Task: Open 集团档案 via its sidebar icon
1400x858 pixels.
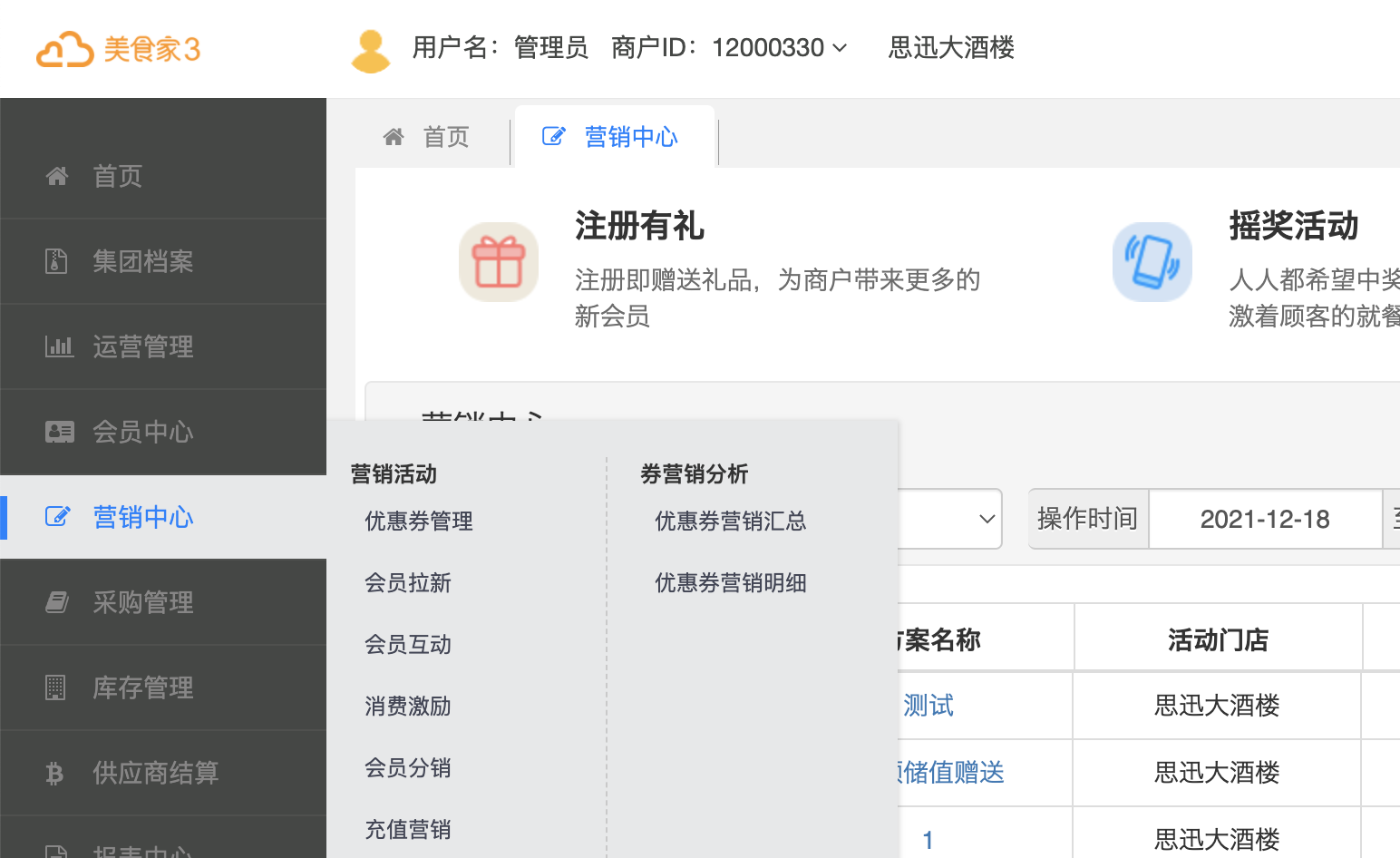Action: click(57, 260)
